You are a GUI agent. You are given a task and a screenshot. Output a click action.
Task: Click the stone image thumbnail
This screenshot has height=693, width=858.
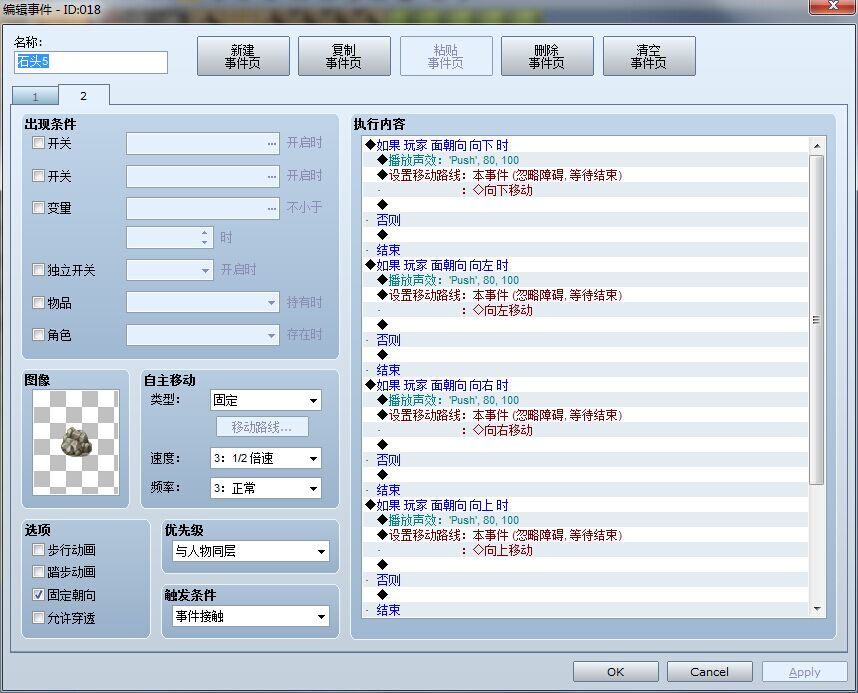(76, 442)
